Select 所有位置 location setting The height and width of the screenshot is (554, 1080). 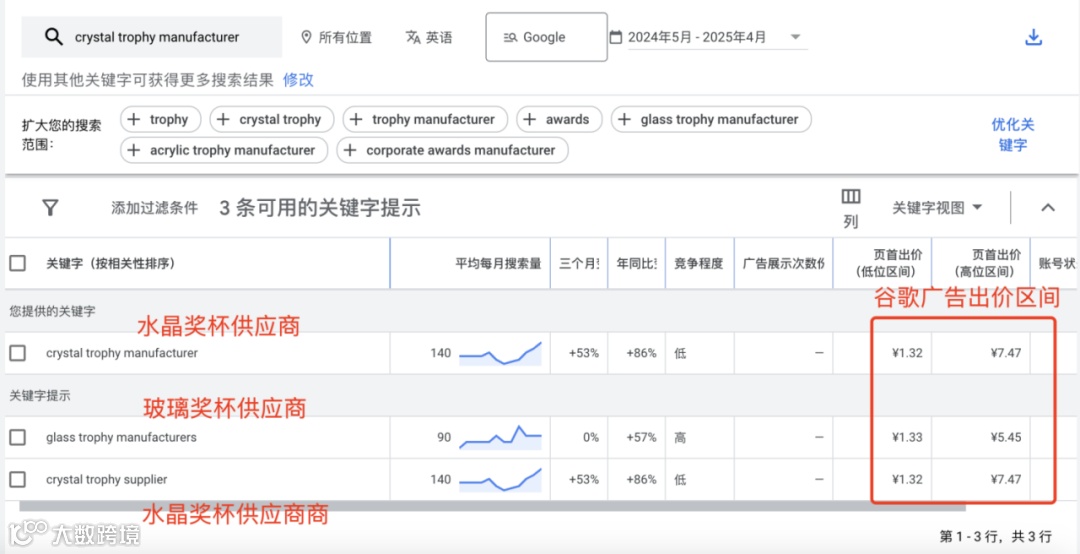click(x=337, y=37)
